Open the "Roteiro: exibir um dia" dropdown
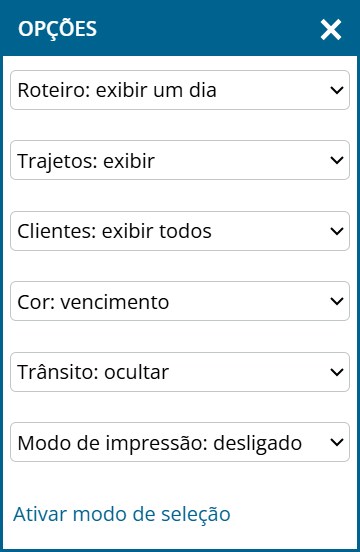This screenshot has height=552, width=360. point(180,90)
